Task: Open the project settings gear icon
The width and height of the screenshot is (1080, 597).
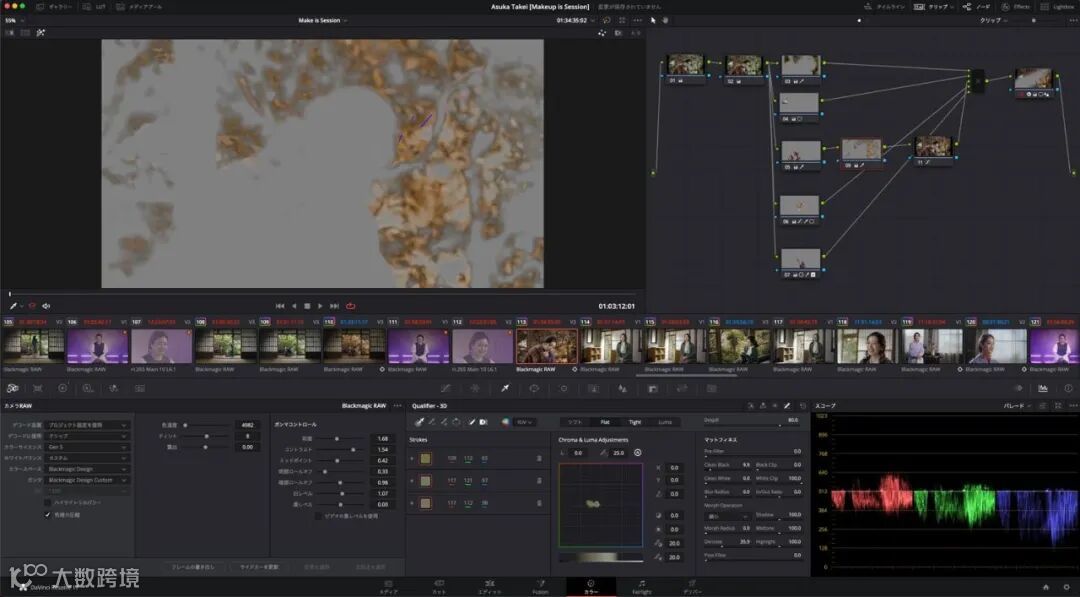Action: [x=1066, y=587]
